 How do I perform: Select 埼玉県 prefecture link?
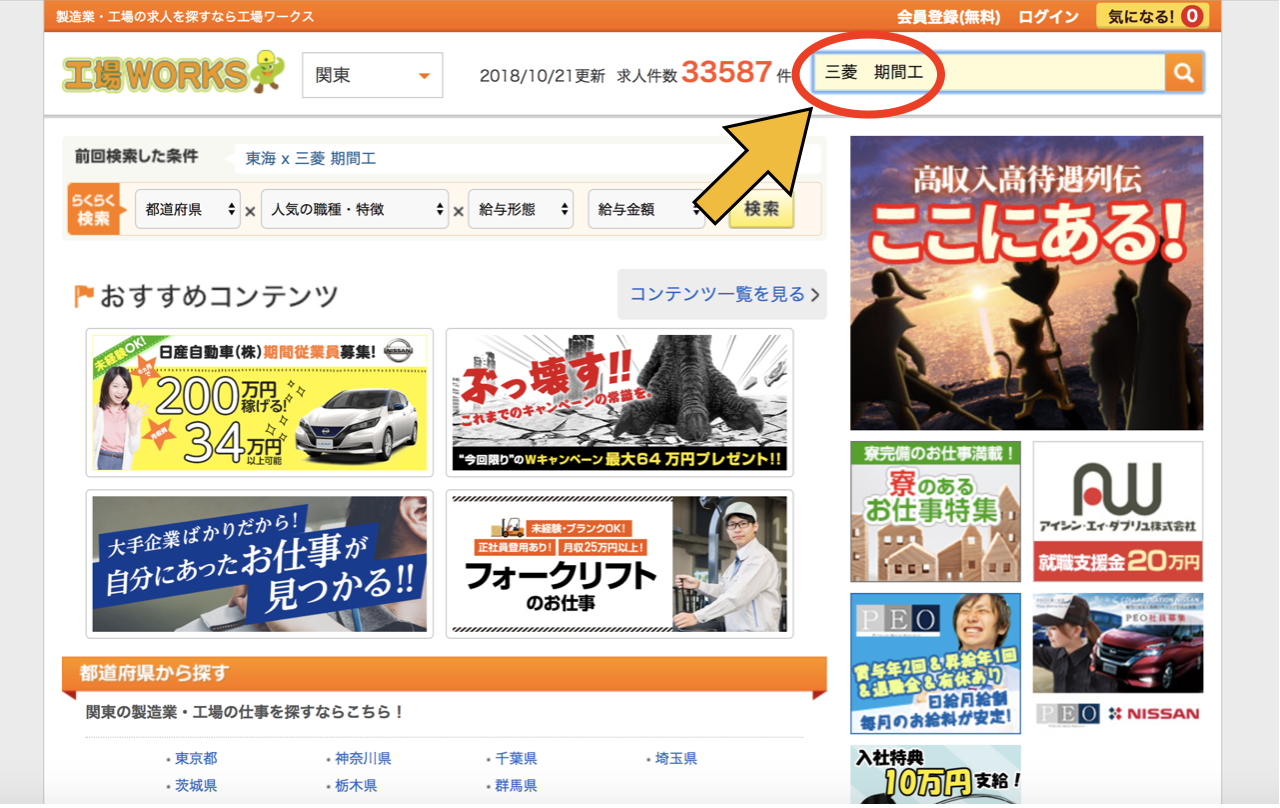[x=676, y=759]
